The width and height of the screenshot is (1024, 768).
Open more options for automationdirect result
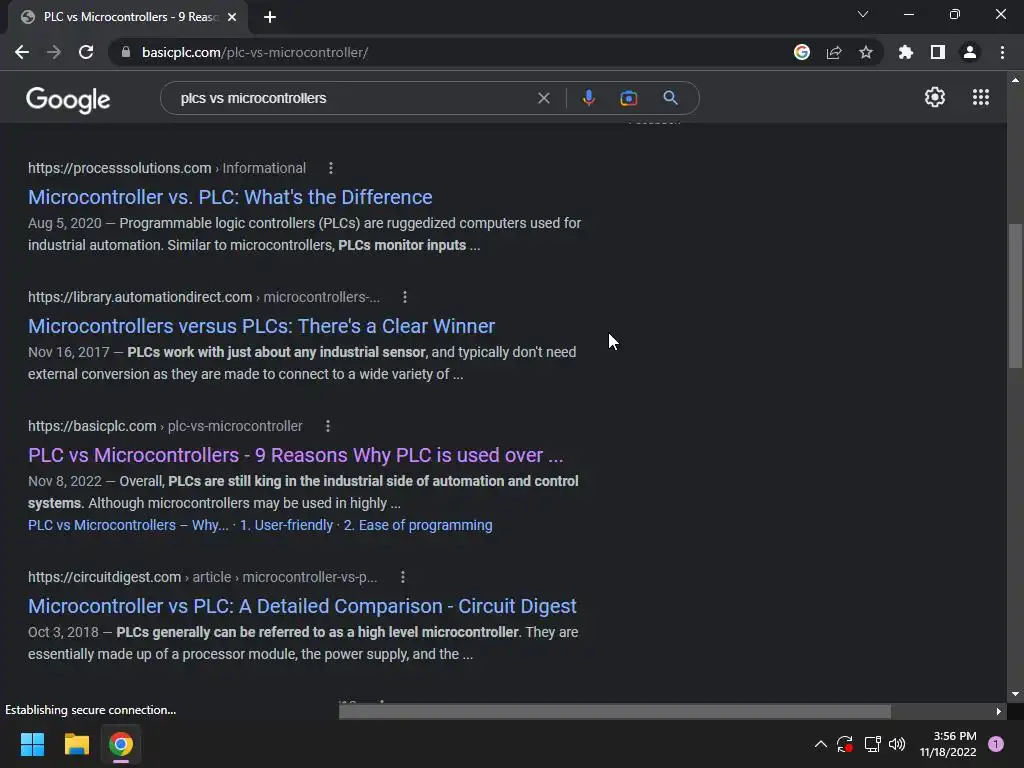coord(405,297)
